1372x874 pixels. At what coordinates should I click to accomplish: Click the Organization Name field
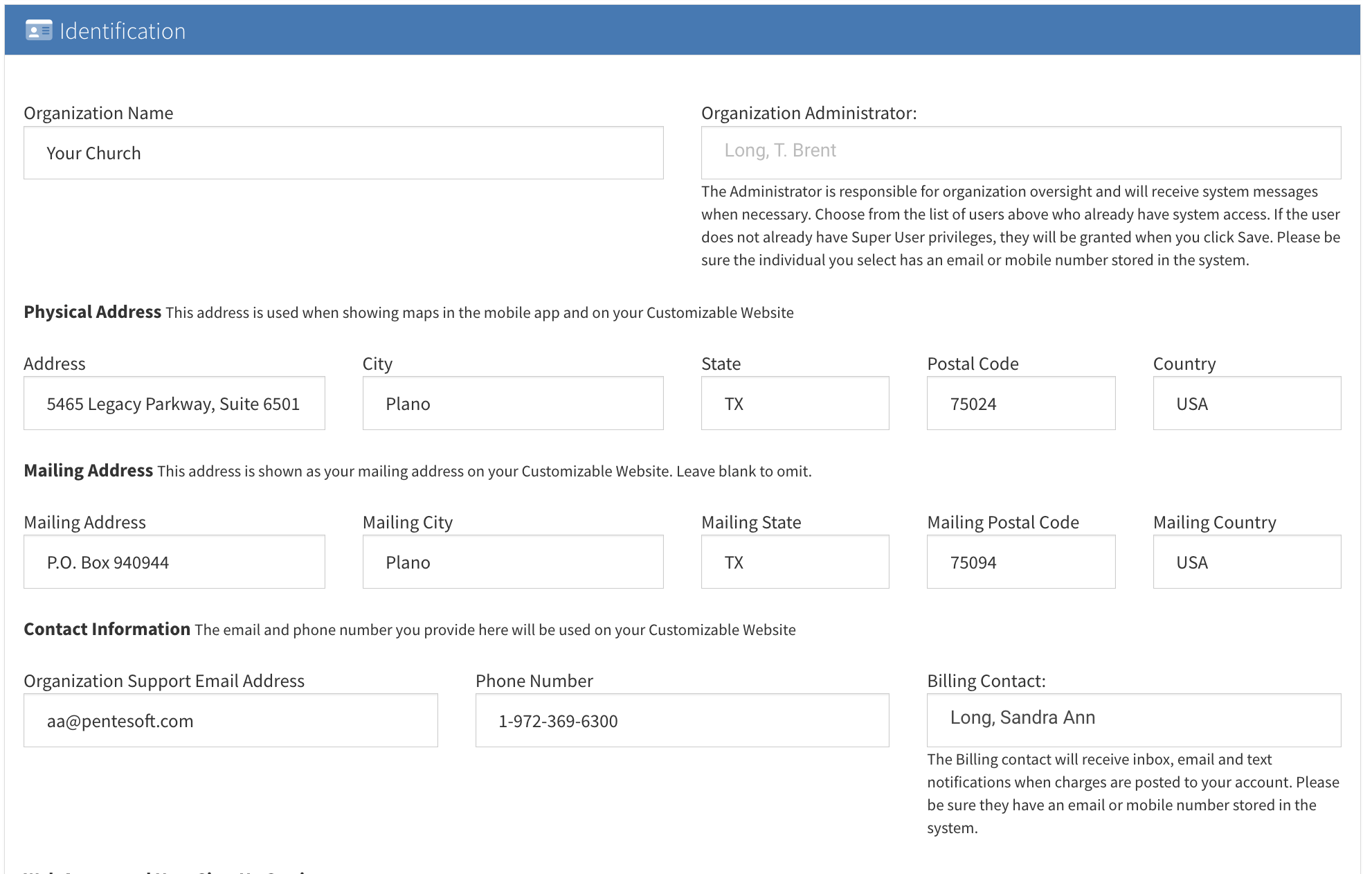point(343,153)
